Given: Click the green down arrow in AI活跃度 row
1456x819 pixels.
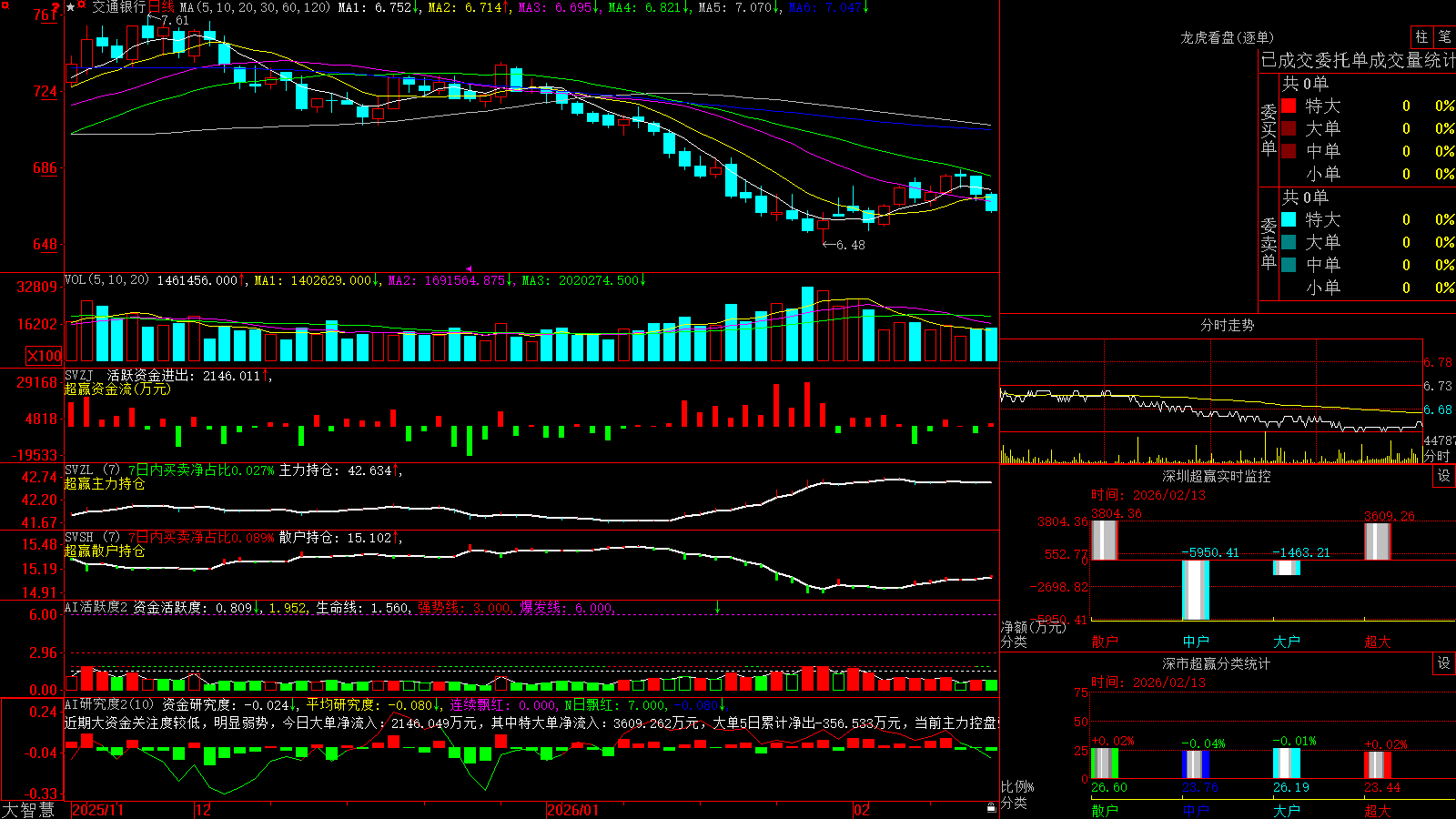Looking at the screenshot, I should [x=717, y=607].
